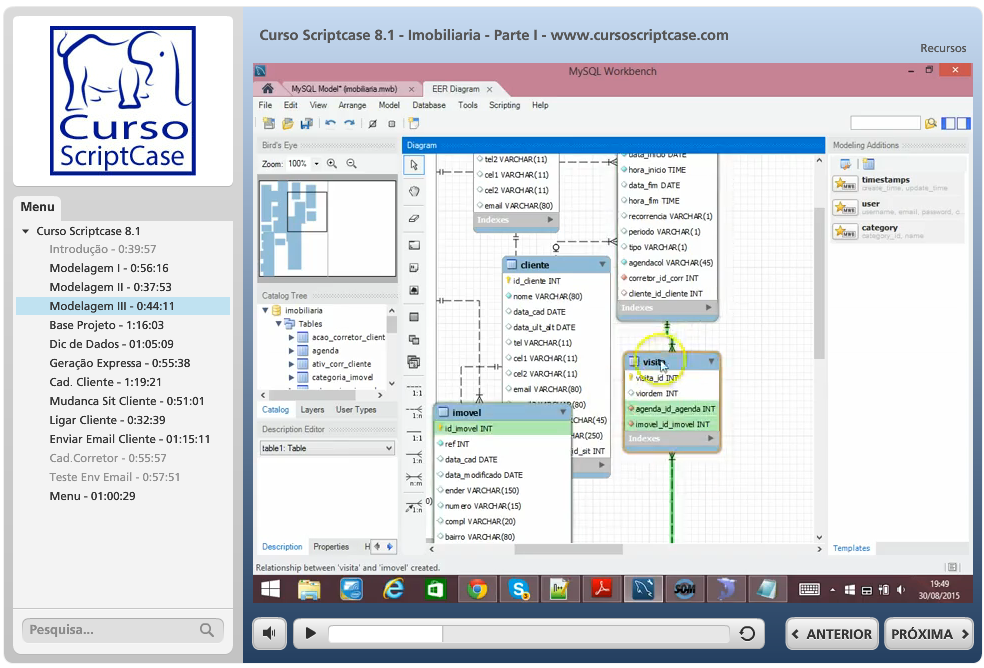
Task: Expand the acao_corretor_client table node
Action: tap(291, 337)
